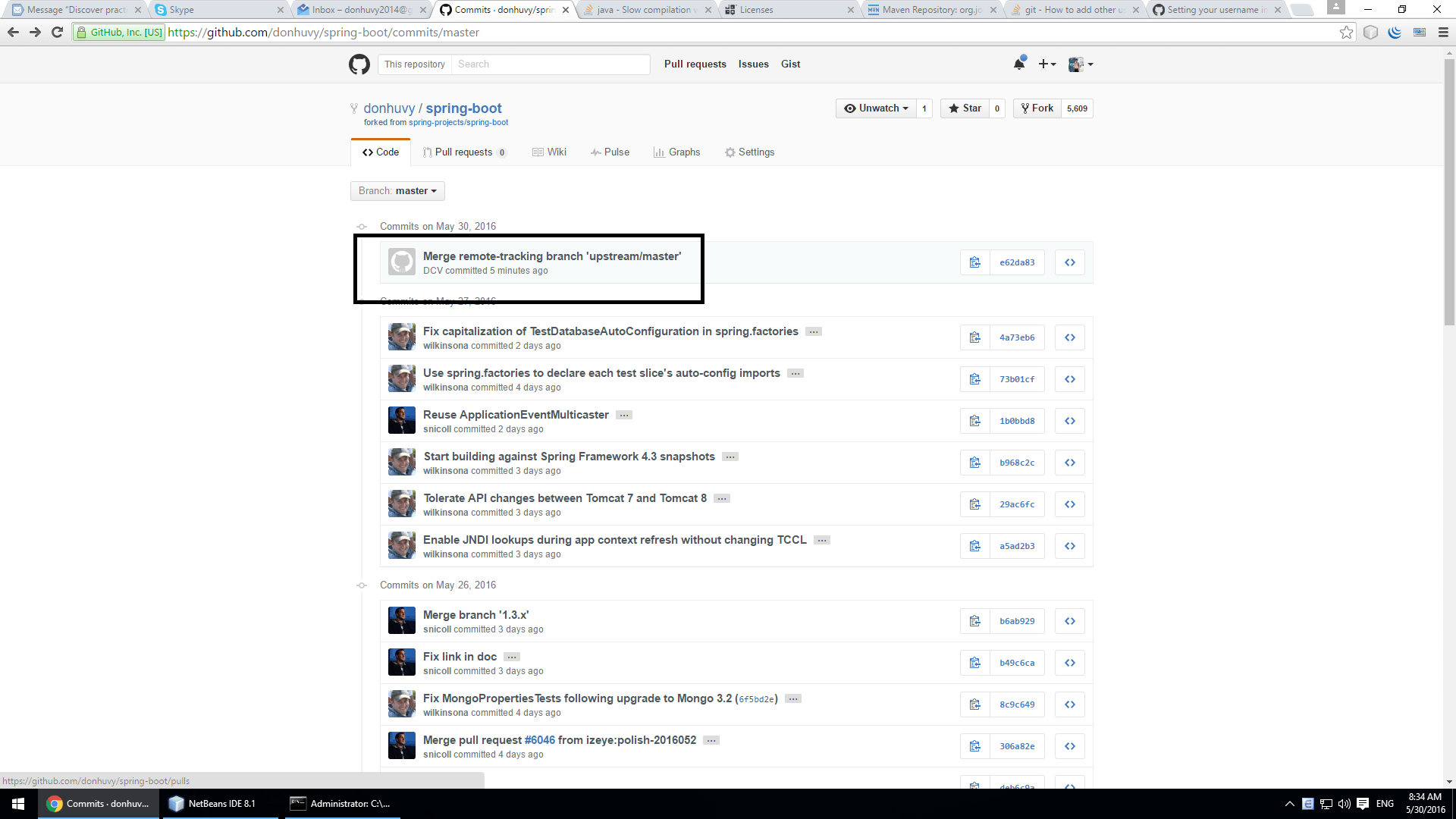This screenshot has height=819, width=1456.
Task: Open the Unwatch dropdown
Action: 876,108
